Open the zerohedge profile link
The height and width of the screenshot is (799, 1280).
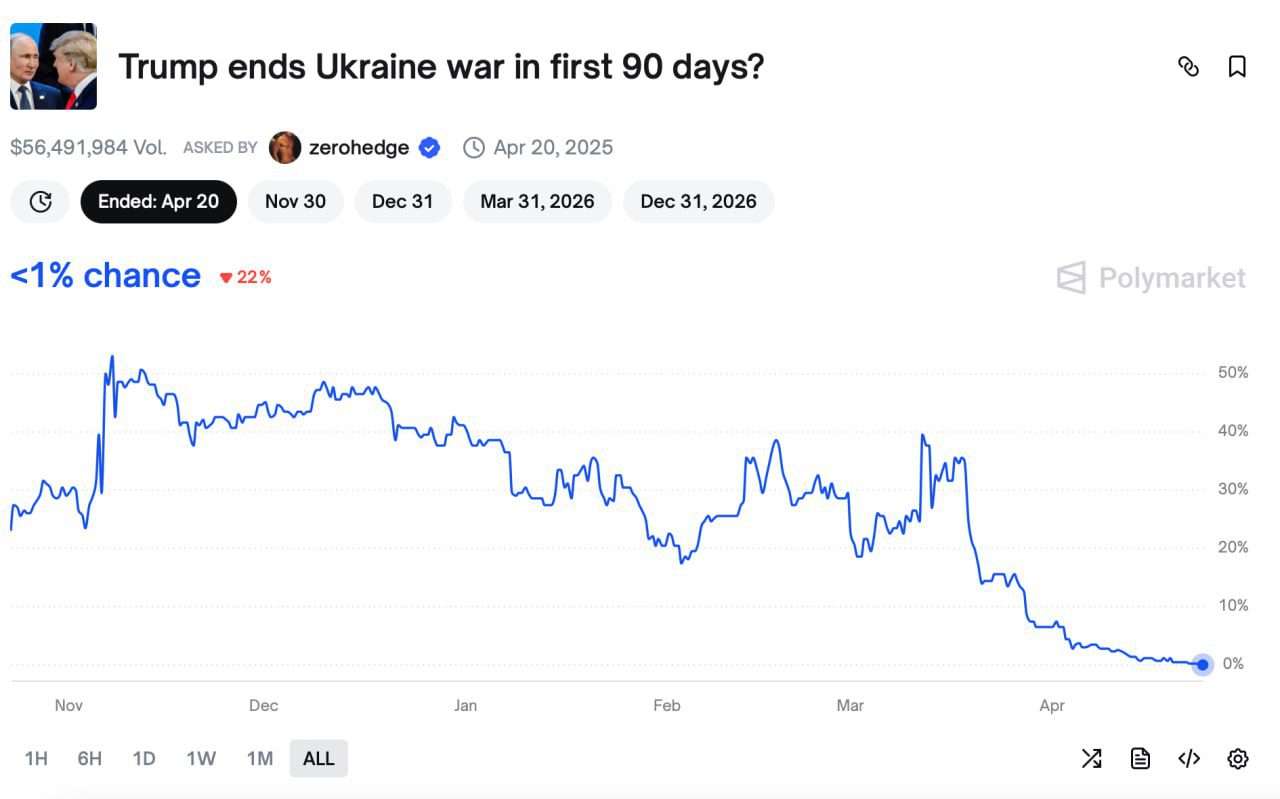[358, 148]
